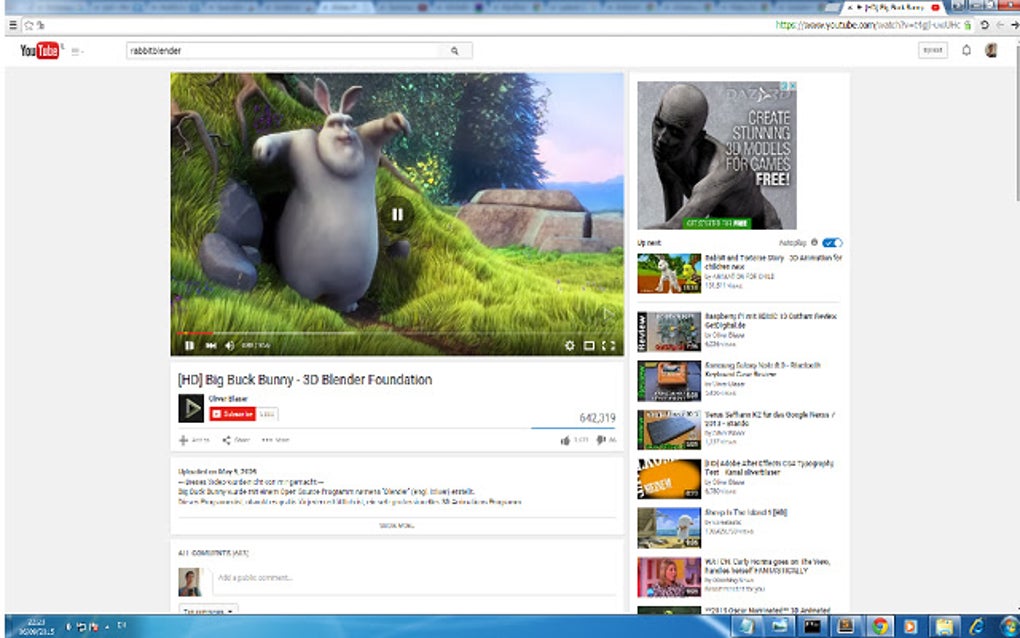Switch to theater mode
1020x638 pixels.
(588, 347)
